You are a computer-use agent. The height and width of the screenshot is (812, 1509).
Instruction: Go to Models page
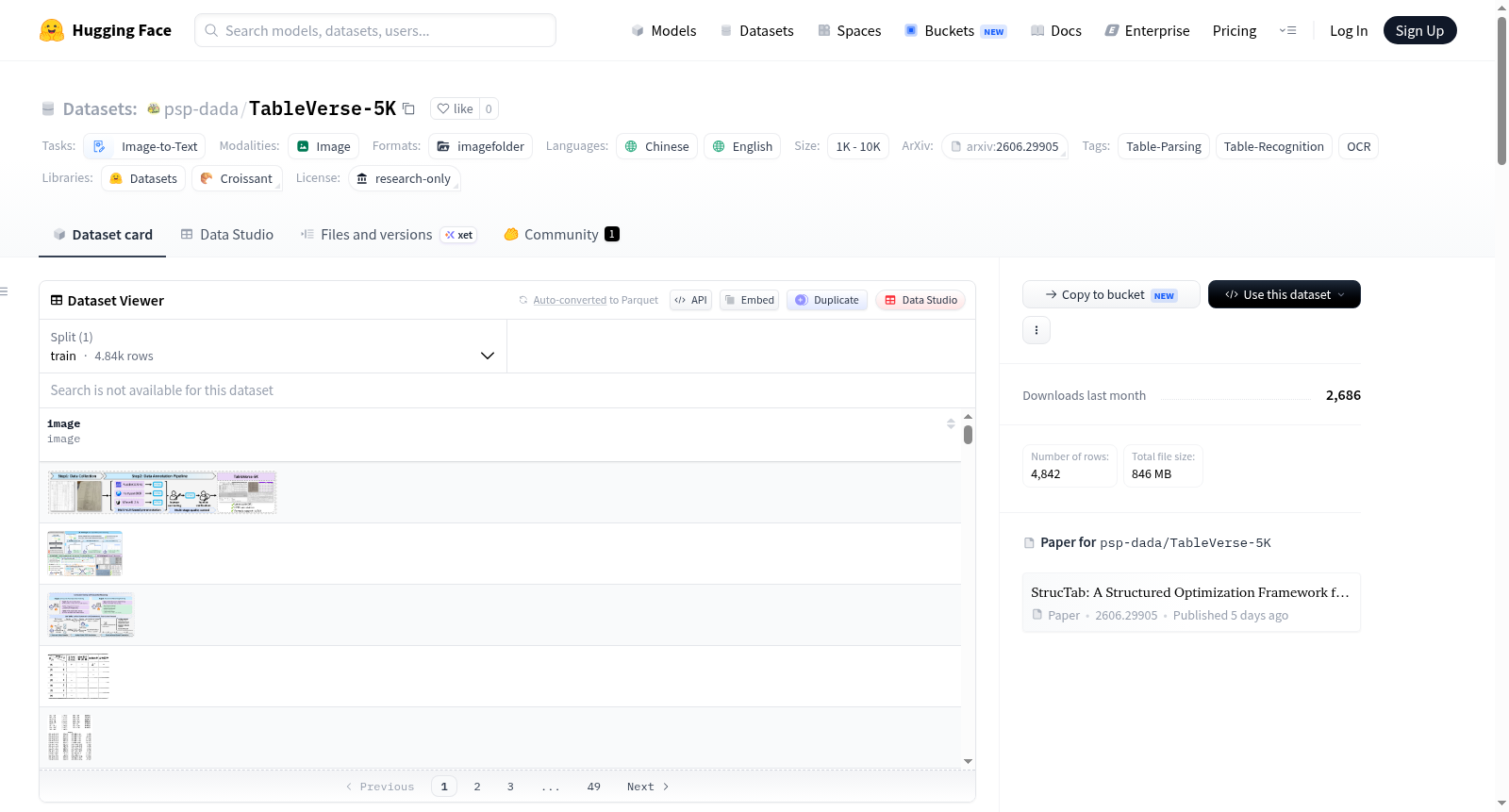click(x=664, y=30)
